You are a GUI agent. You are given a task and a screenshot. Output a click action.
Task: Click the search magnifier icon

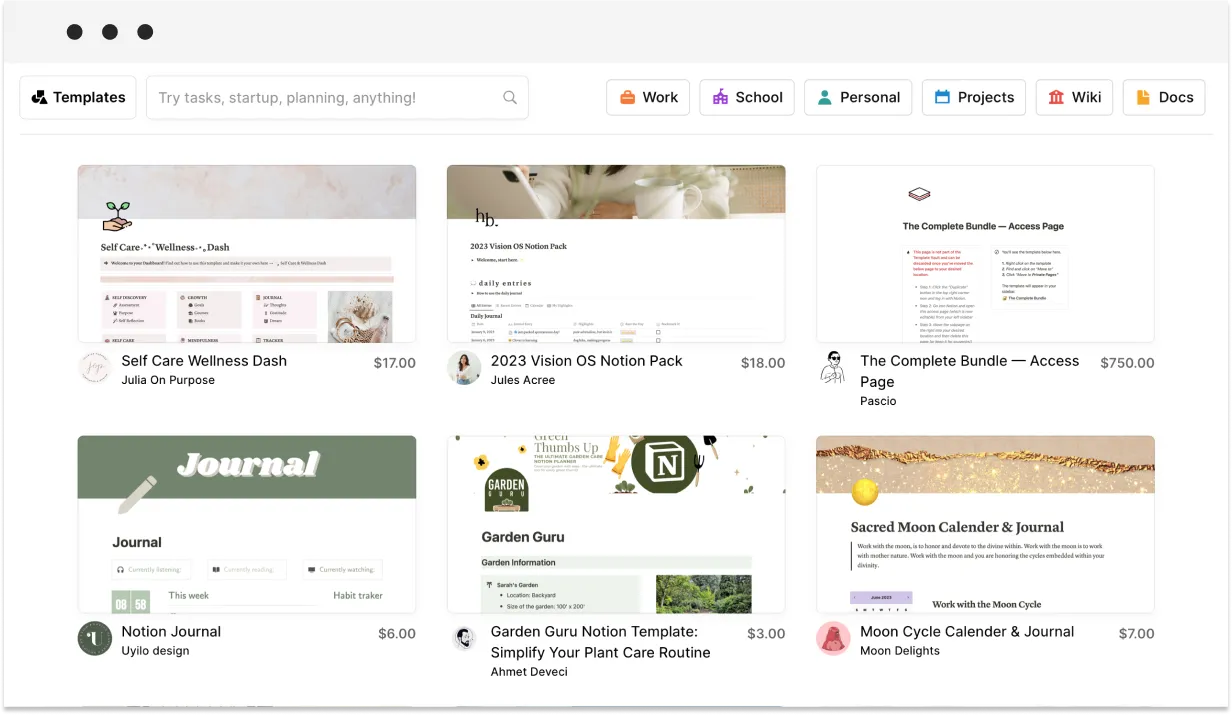click(510, 97)
